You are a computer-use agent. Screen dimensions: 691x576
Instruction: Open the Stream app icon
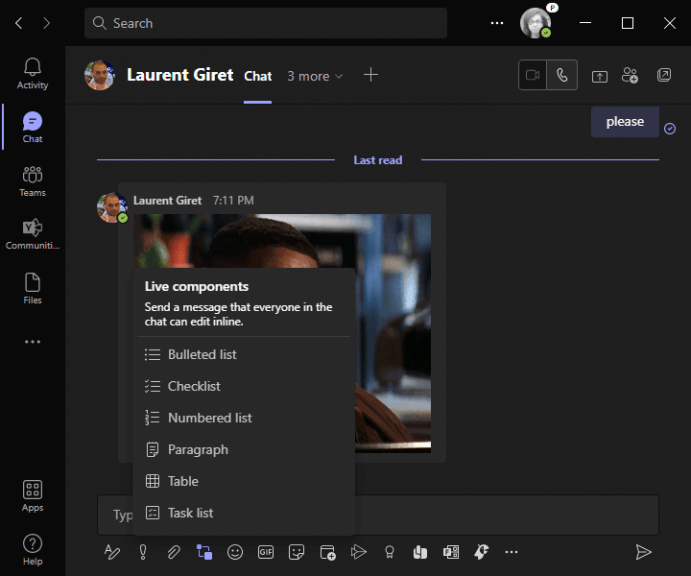click(358, 552)
